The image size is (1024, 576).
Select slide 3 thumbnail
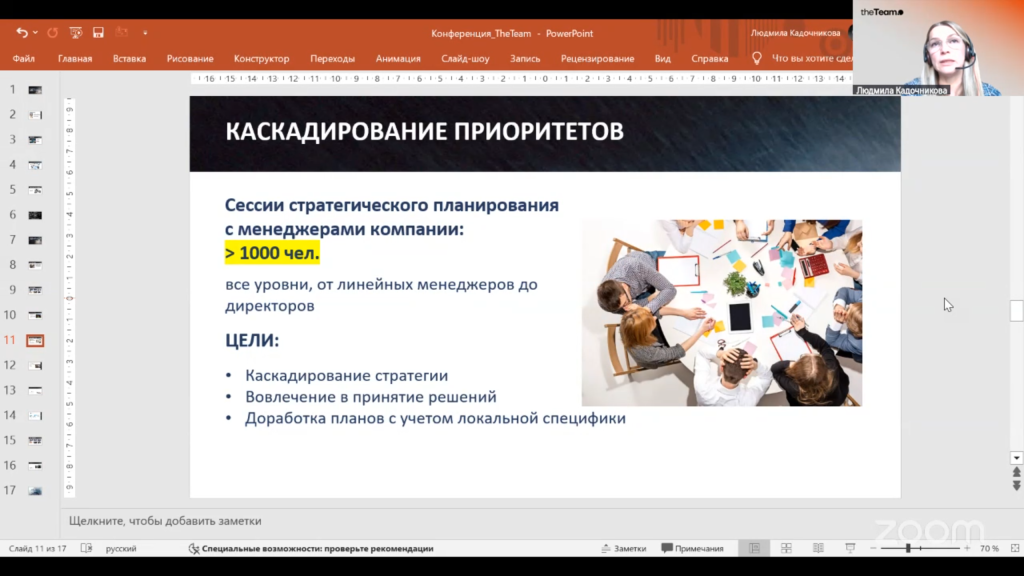[35, 140]
